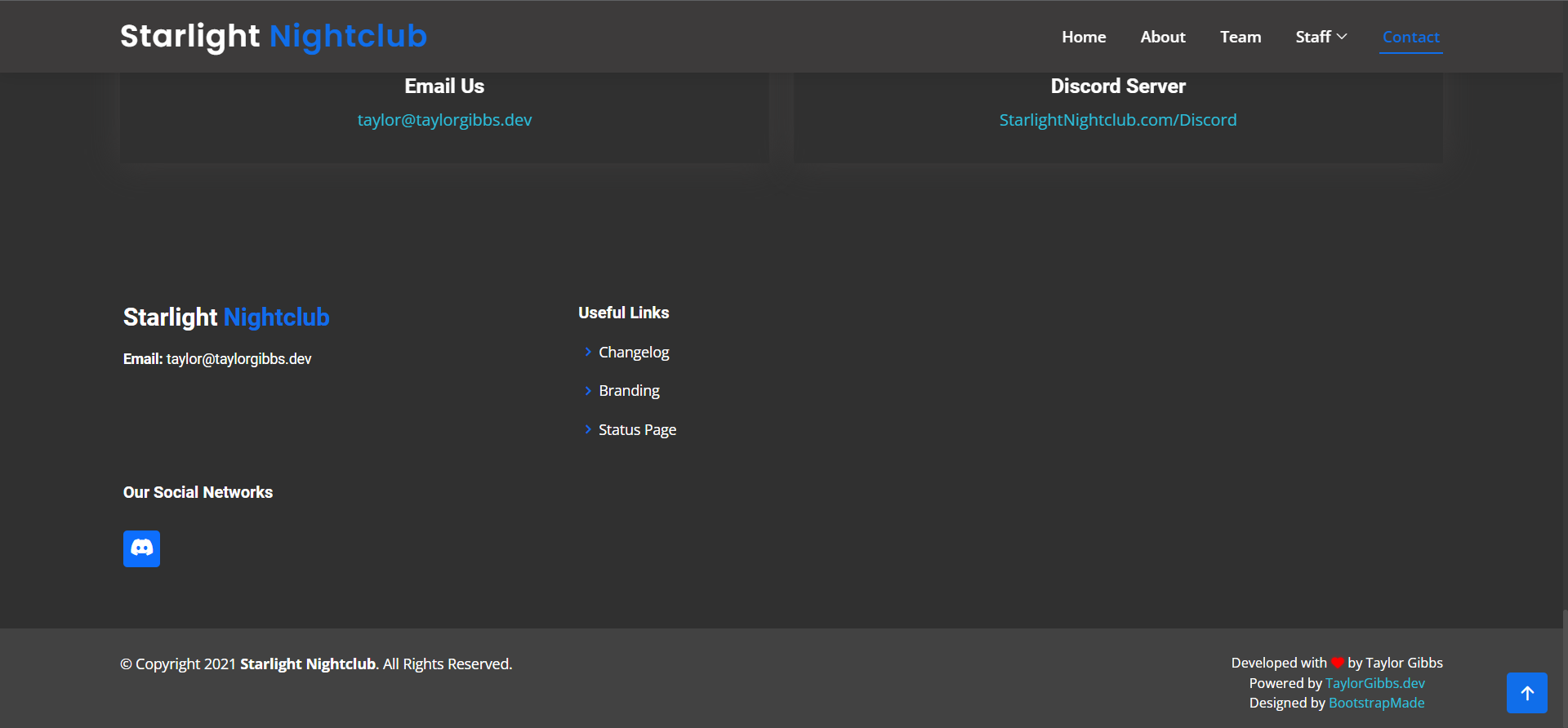Viewport: 1568px width, 728px height.
Task: Click the Discord social network icon
Action: tap(141, 548)
